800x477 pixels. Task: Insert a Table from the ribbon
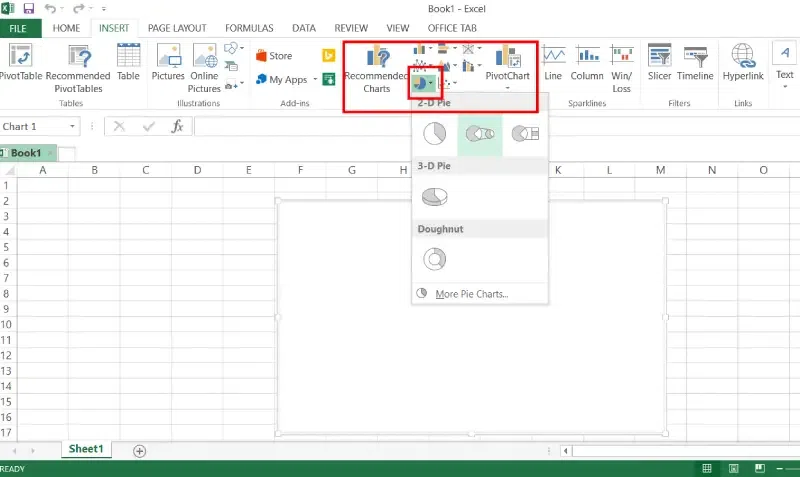[x=128, y=62]
